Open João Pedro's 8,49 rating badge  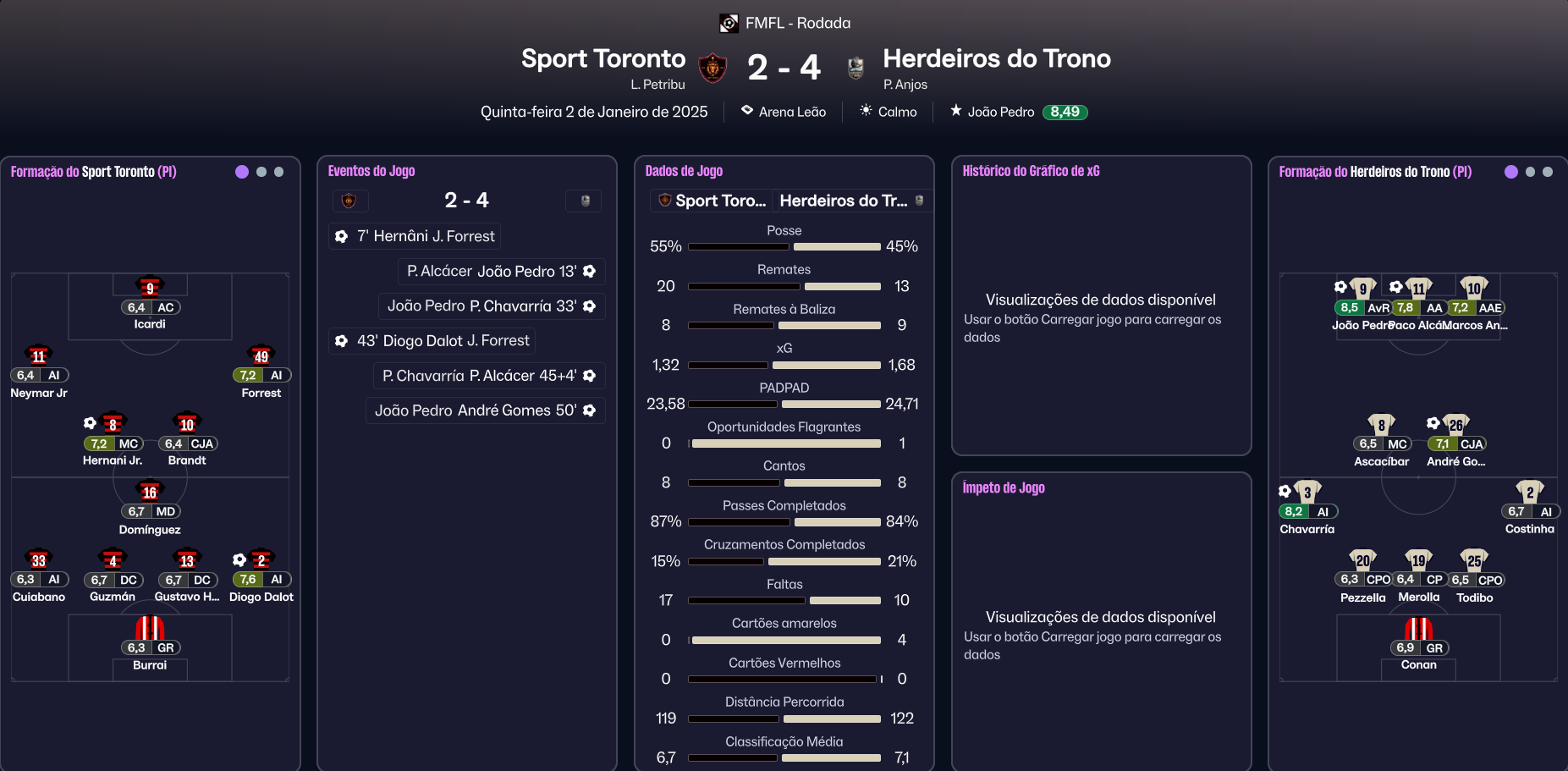coord(1066,111)
